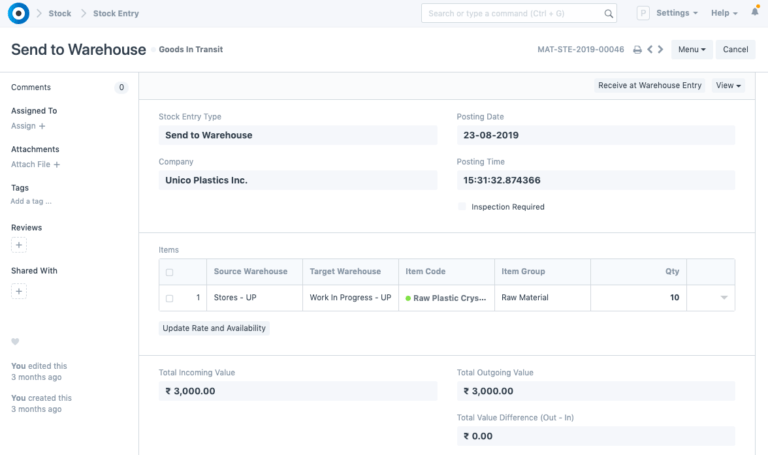The image size is (768, 455).
Task: Expand item row 1 details arrow
Action: coord(724,298)
